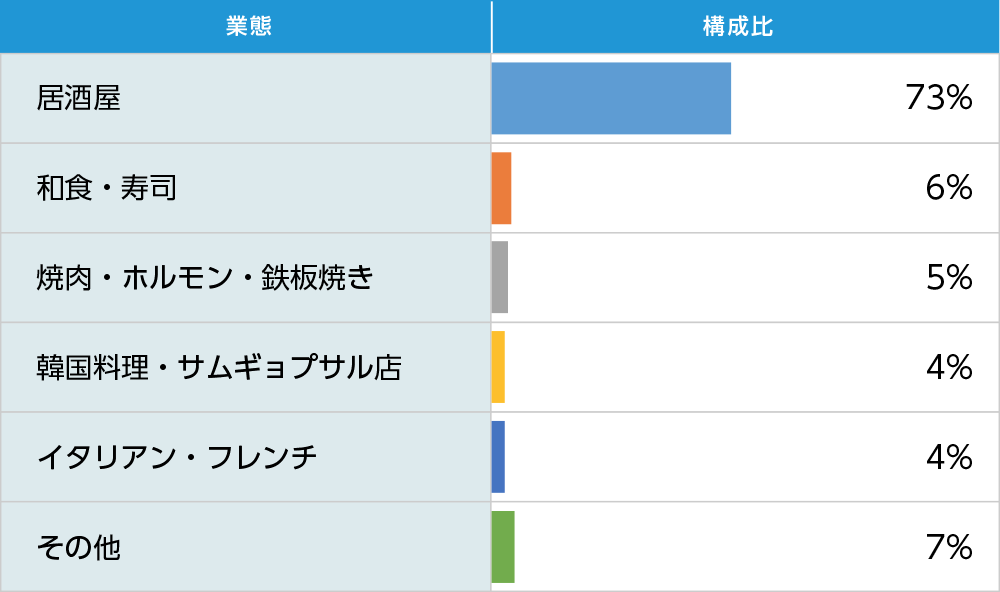Click the gray 焼肉・ホルモン bar
Screen dimensions: 1000x592
pos(500,277)
